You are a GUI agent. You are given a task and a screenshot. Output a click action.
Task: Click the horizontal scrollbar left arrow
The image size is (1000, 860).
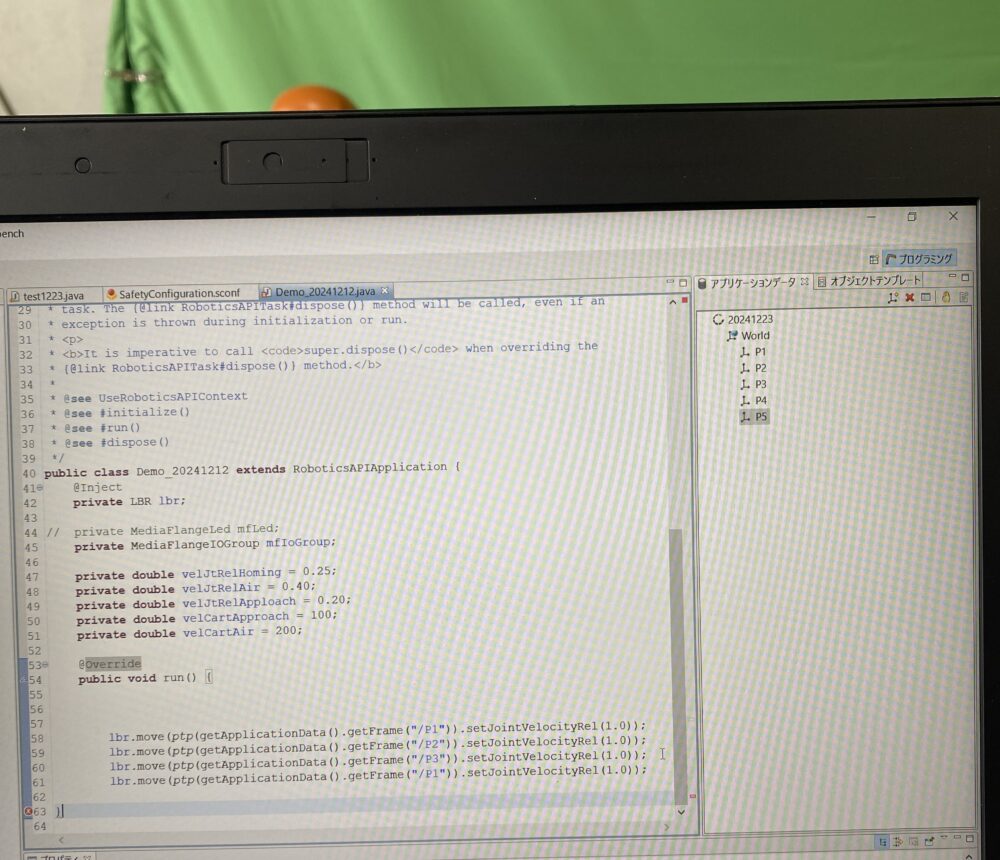click(x=61, y=840)
